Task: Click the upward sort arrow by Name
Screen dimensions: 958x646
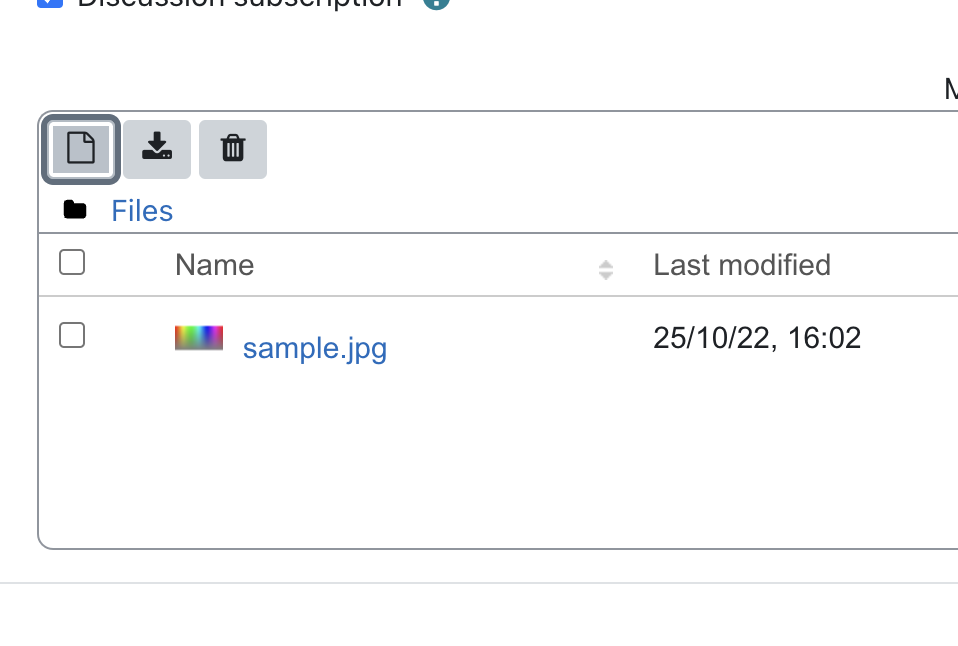Action: point(605,264)
